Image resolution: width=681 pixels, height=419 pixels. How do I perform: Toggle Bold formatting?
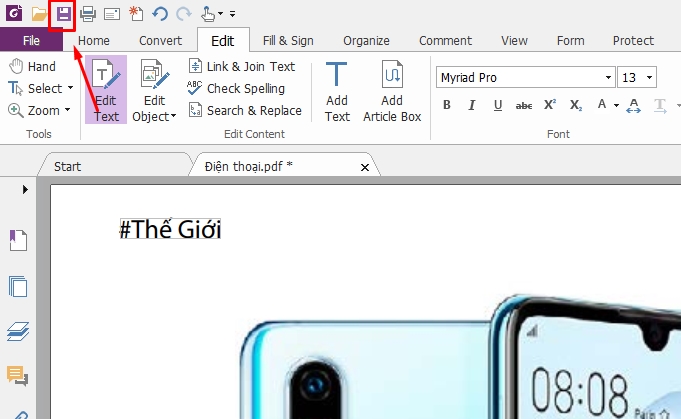click(x=446, y=105)
